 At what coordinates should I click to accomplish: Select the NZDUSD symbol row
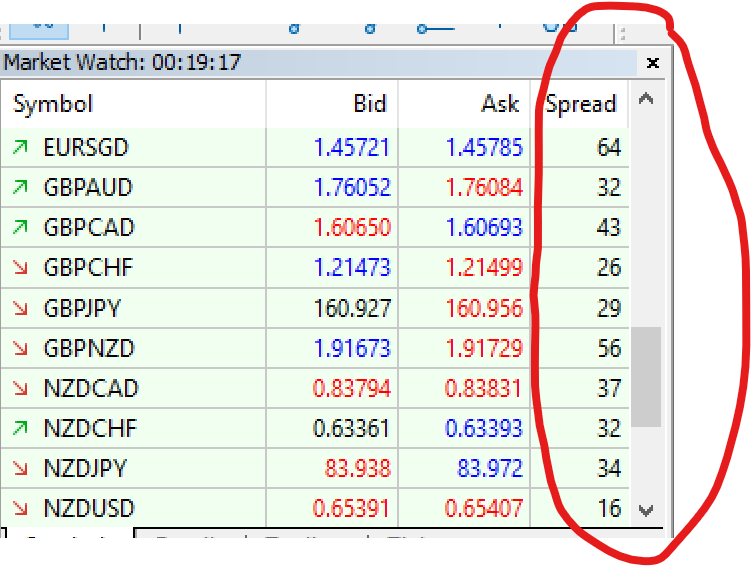pos(315,509)
